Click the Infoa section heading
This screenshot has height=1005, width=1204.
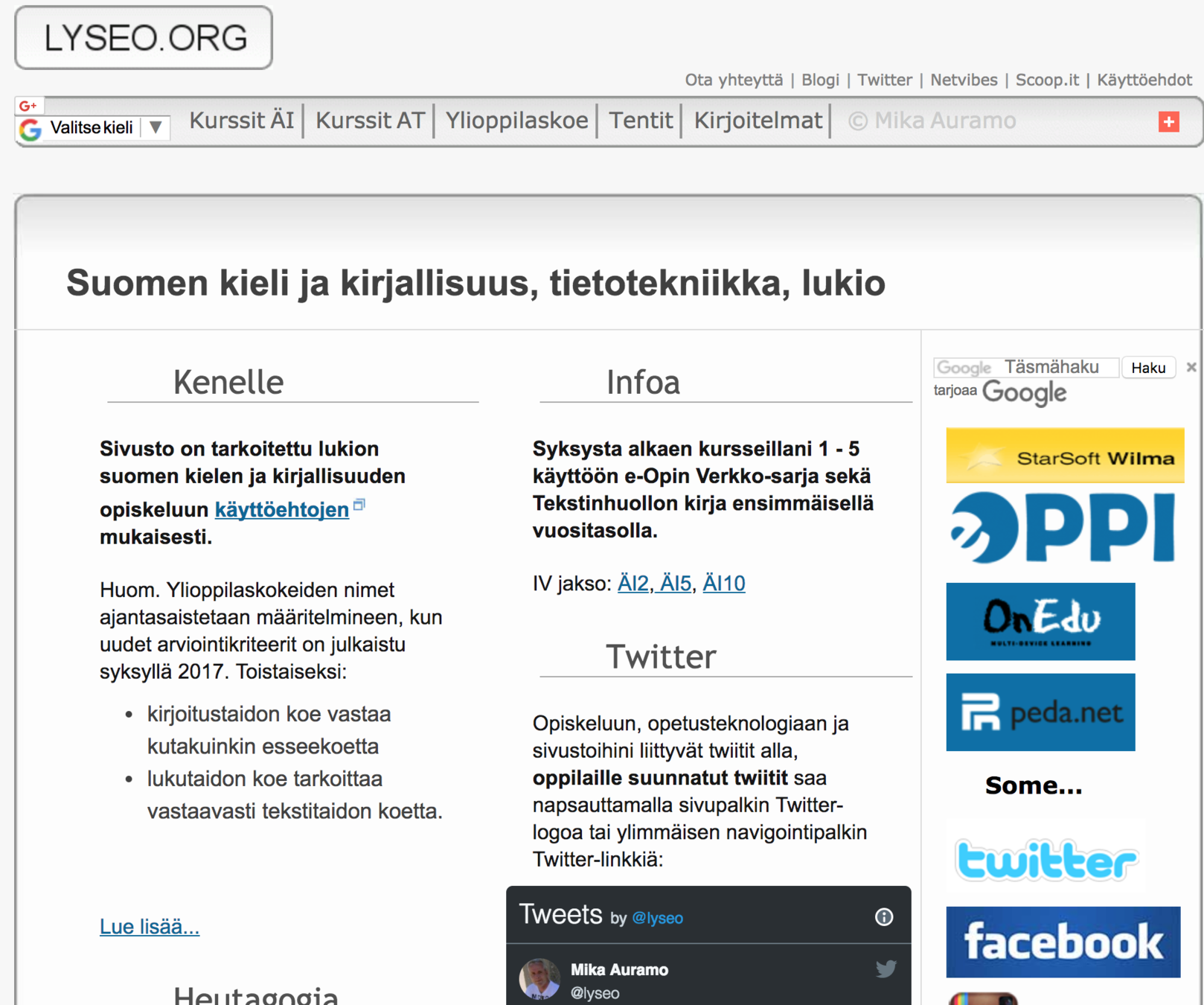tap(643, 383)
